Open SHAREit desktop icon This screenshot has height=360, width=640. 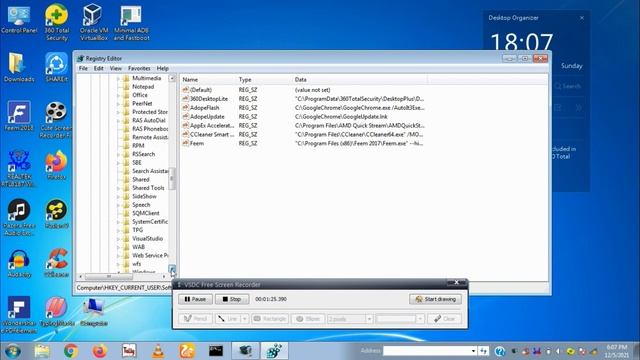pos(56,67)
